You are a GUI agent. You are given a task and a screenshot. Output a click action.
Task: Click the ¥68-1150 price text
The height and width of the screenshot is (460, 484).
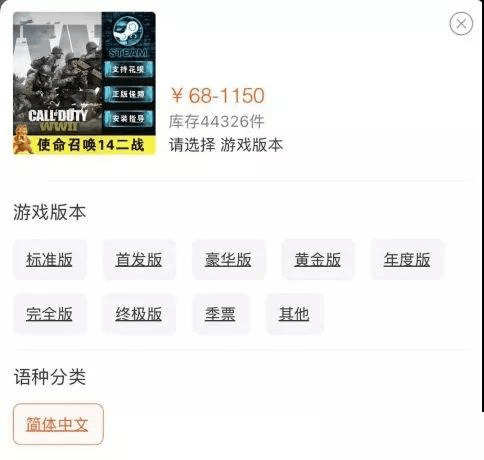point(218,95)
